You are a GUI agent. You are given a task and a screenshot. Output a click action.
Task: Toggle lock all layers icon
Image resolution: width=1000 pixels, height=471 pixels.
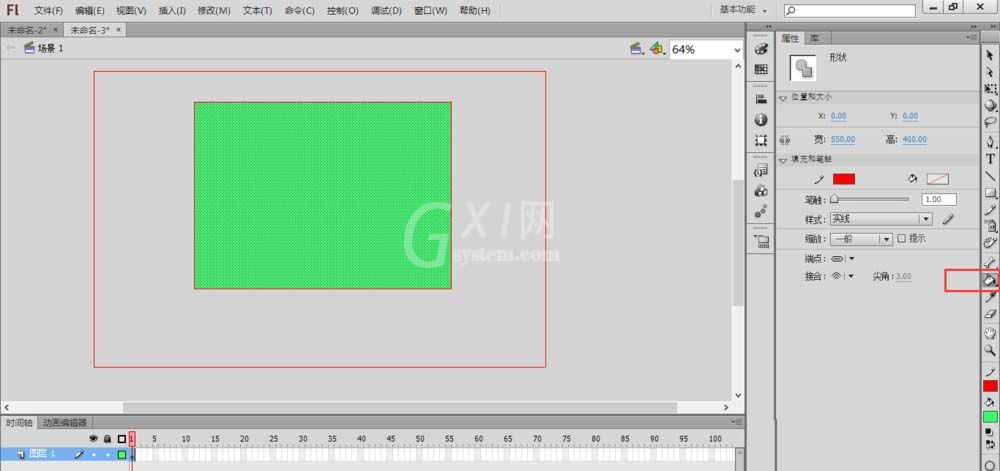[107, 438]
